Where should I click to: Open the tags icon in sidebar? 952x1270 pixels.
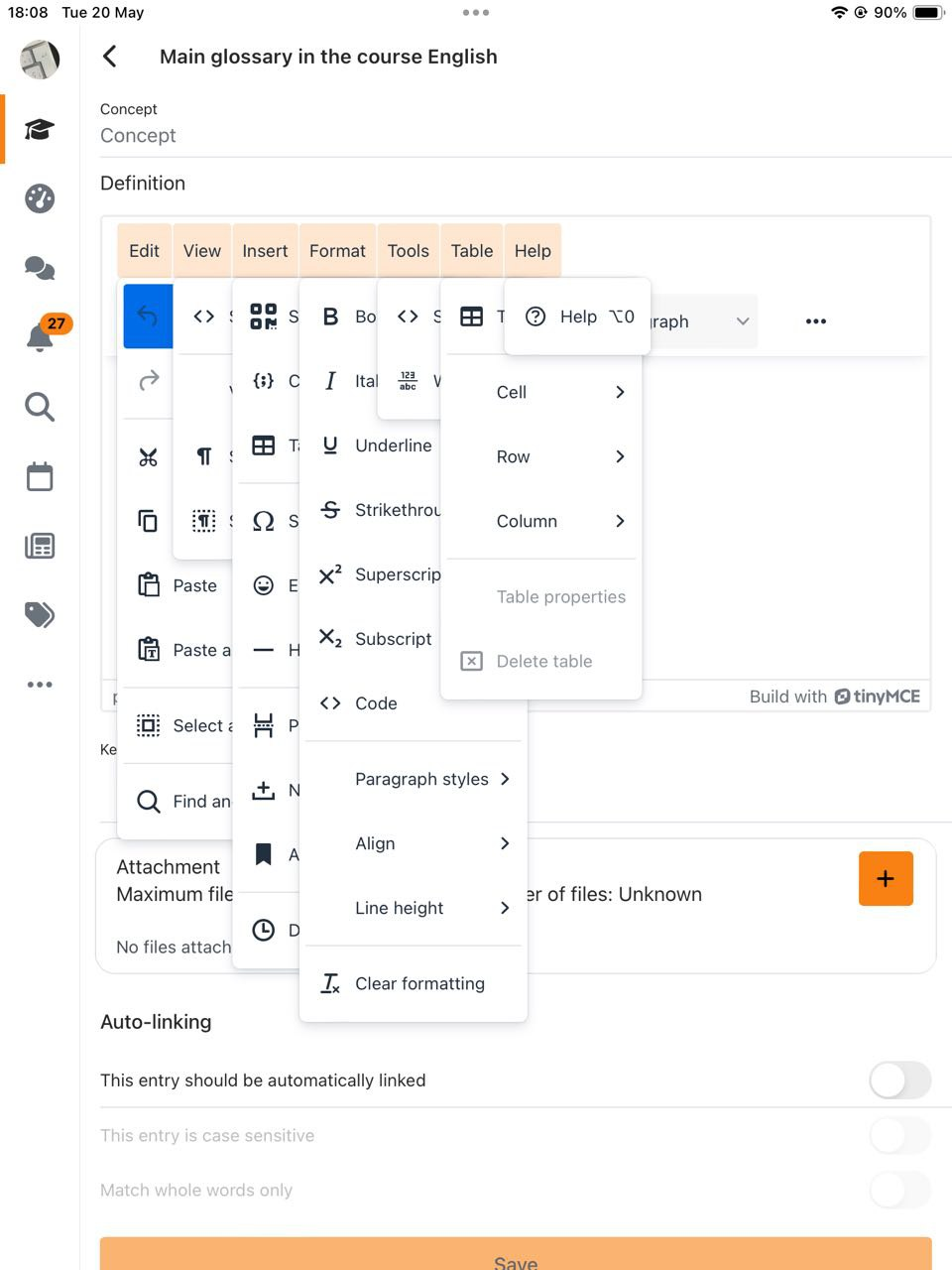[40, 615]
